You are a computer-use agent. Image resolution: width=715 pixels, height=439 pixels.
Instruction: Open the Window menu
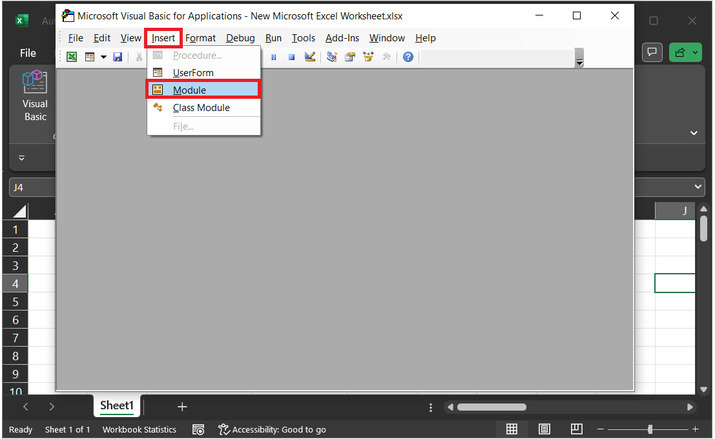[387, 38]
